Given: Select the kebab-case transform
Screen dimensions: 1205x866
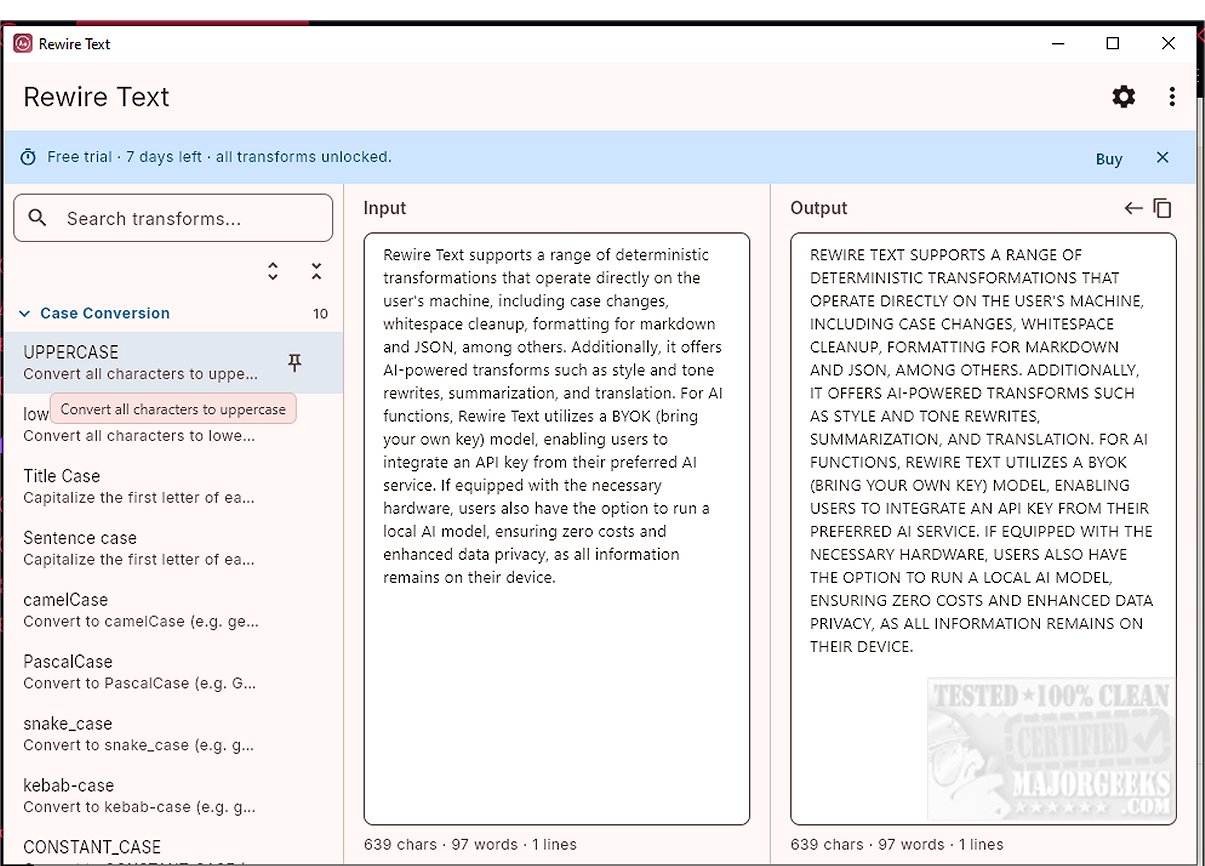Looking at the screenshot, I should (173, 796).
